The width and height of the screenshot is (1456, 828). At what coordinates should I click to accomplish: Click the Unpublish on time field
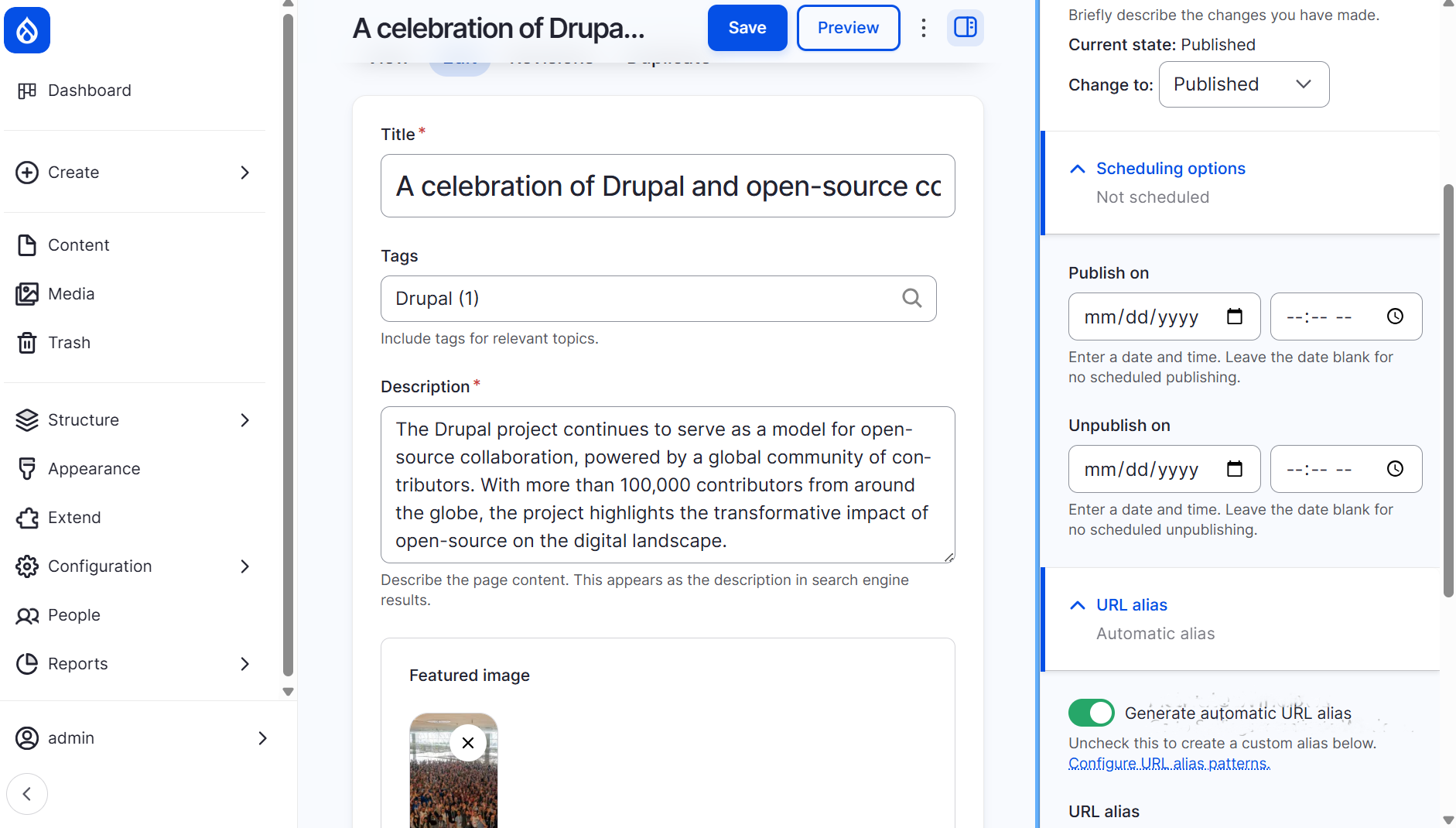1346,469
